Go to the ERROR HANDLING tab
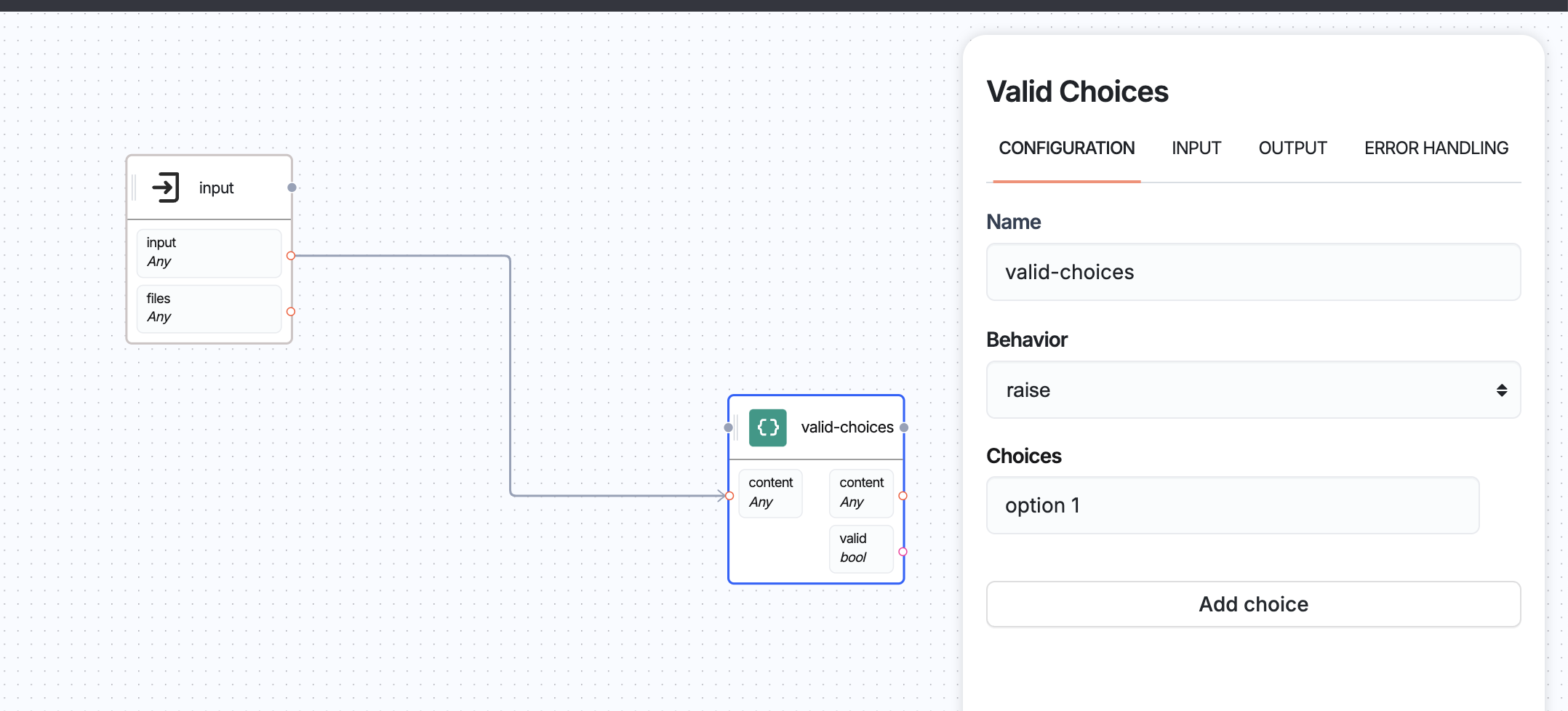The height and width of the screenshot is (711, 1568). pos(1436,148)
